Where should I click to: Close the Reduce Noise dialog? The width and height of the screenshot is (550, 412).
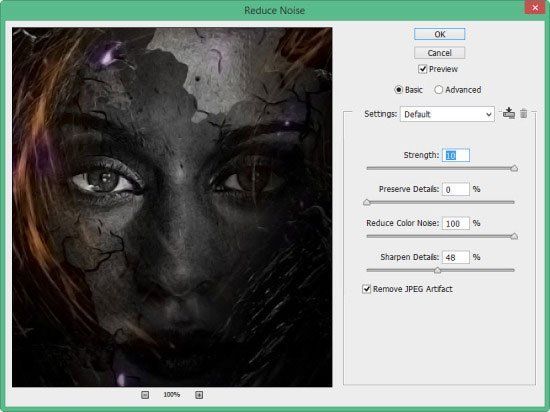[535, 8]
